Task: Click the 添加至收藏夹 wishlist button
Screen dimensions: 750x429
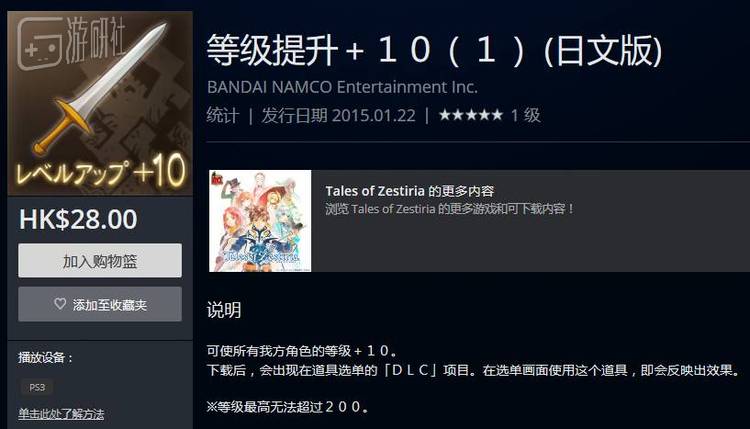Action: click(x=100, y=304)
